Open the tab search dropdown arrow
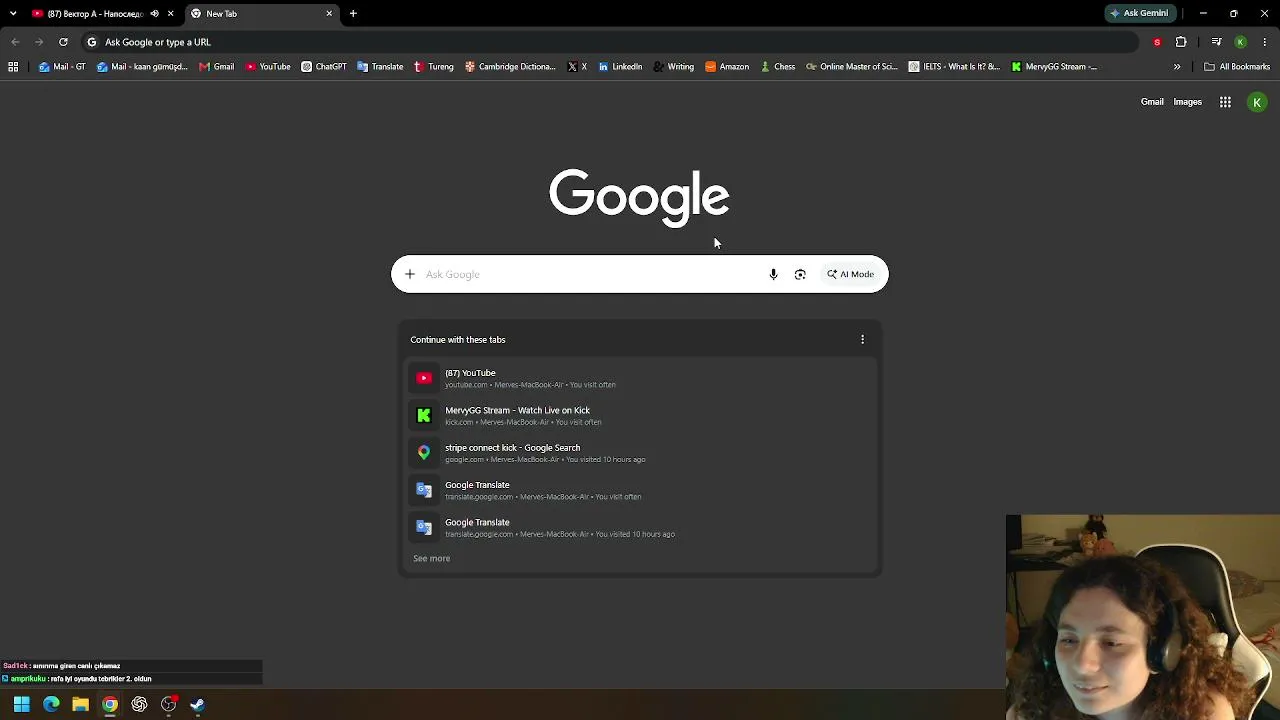1280x720 pixels. click(x=13, y=14)
